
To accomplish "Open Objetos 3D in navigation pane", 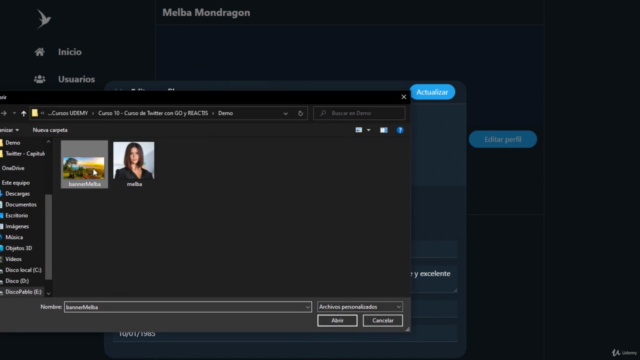I will tap(18, 248).
